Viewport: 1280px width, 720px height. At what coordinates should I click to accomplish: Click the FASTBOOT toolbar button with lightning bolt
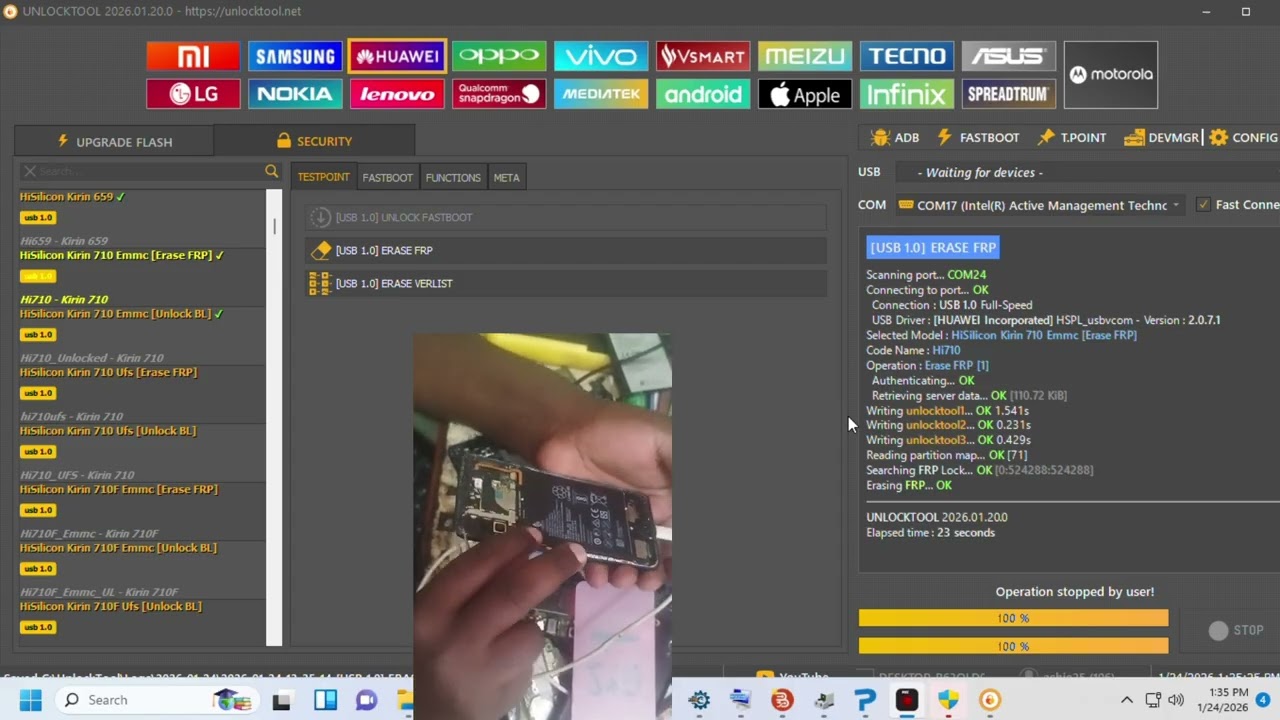tap(978, 138)
